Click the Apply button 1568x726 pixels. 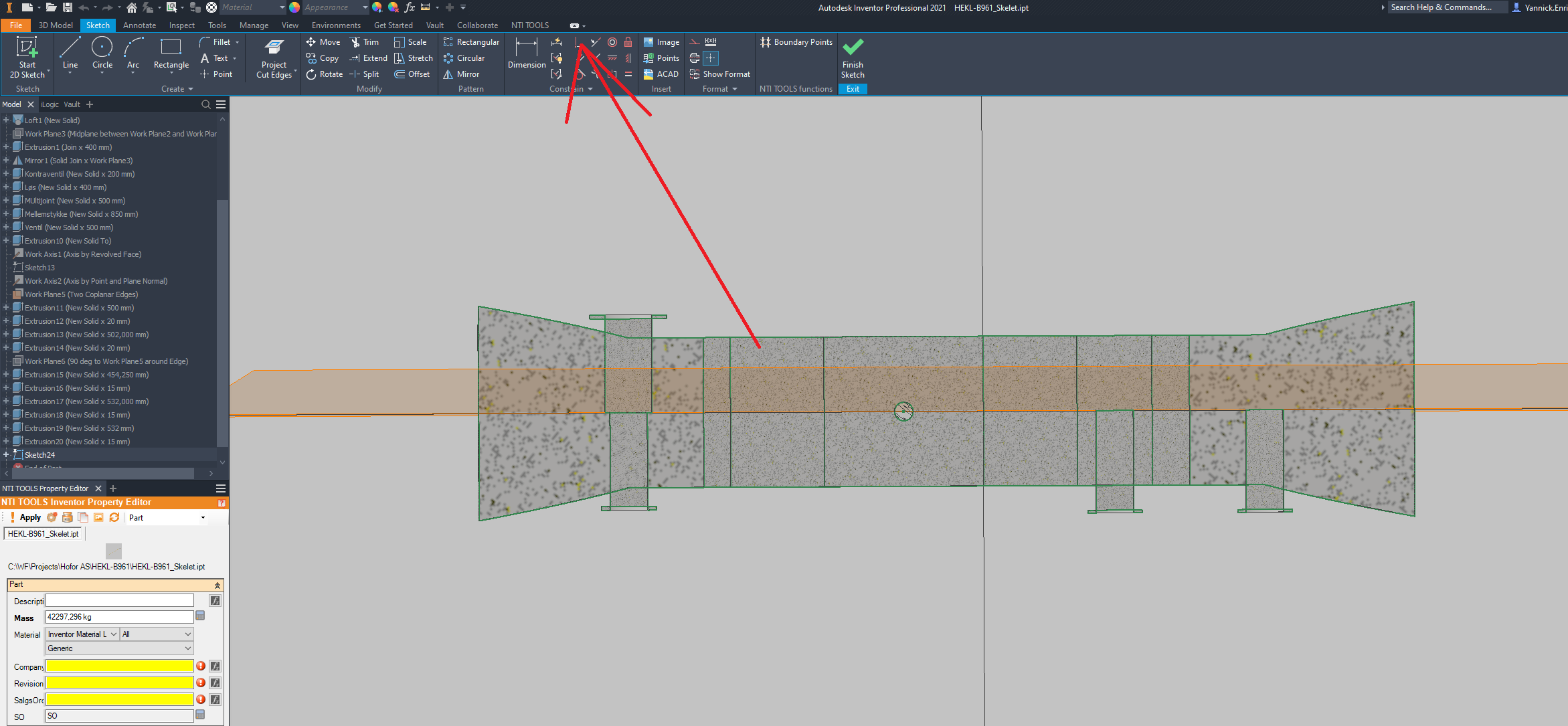(x=30, y=517)
